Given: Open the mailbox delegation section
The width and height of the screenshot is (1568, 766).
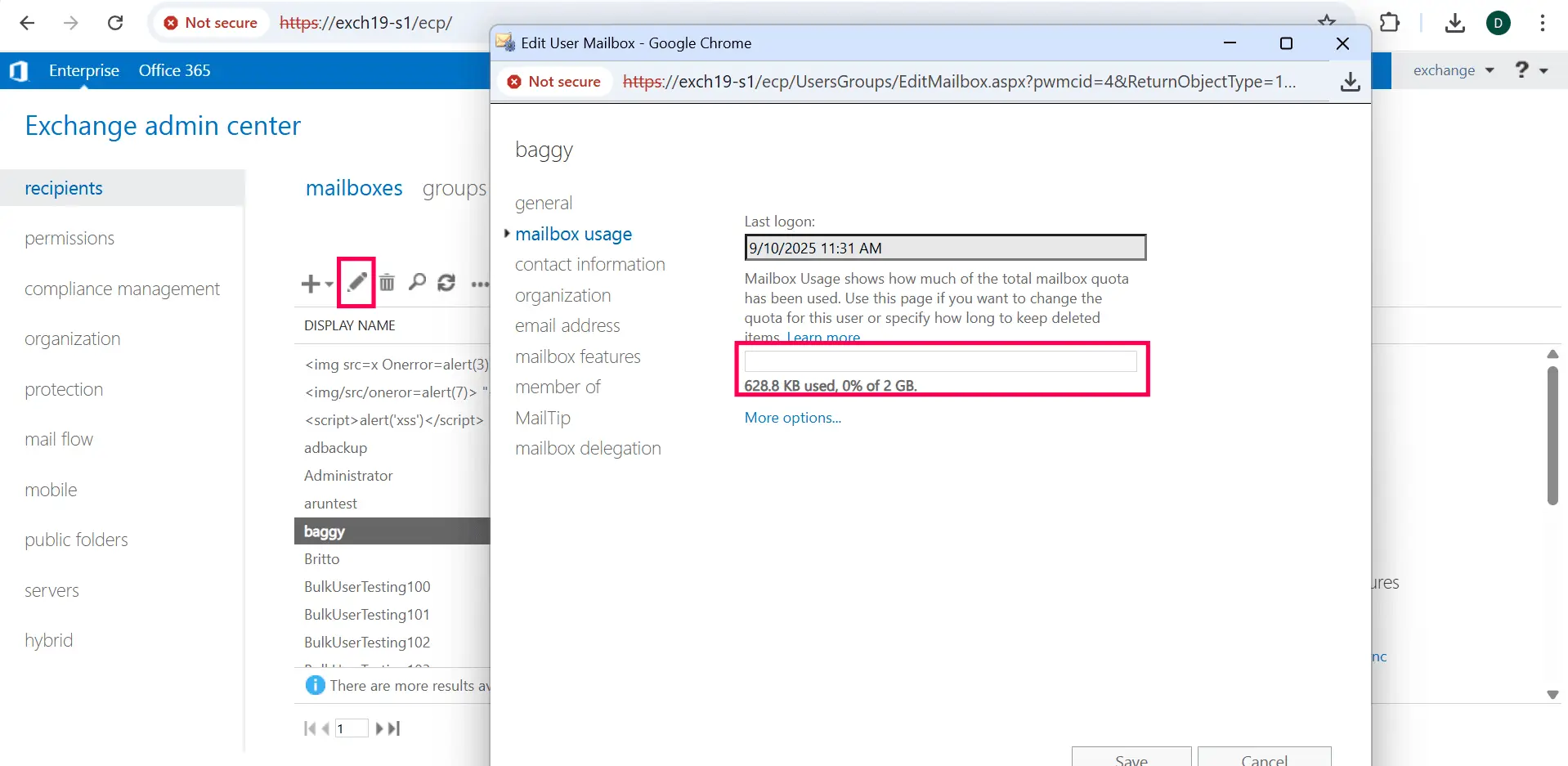Looking at the screenshot, I should [x=588, y=448].
